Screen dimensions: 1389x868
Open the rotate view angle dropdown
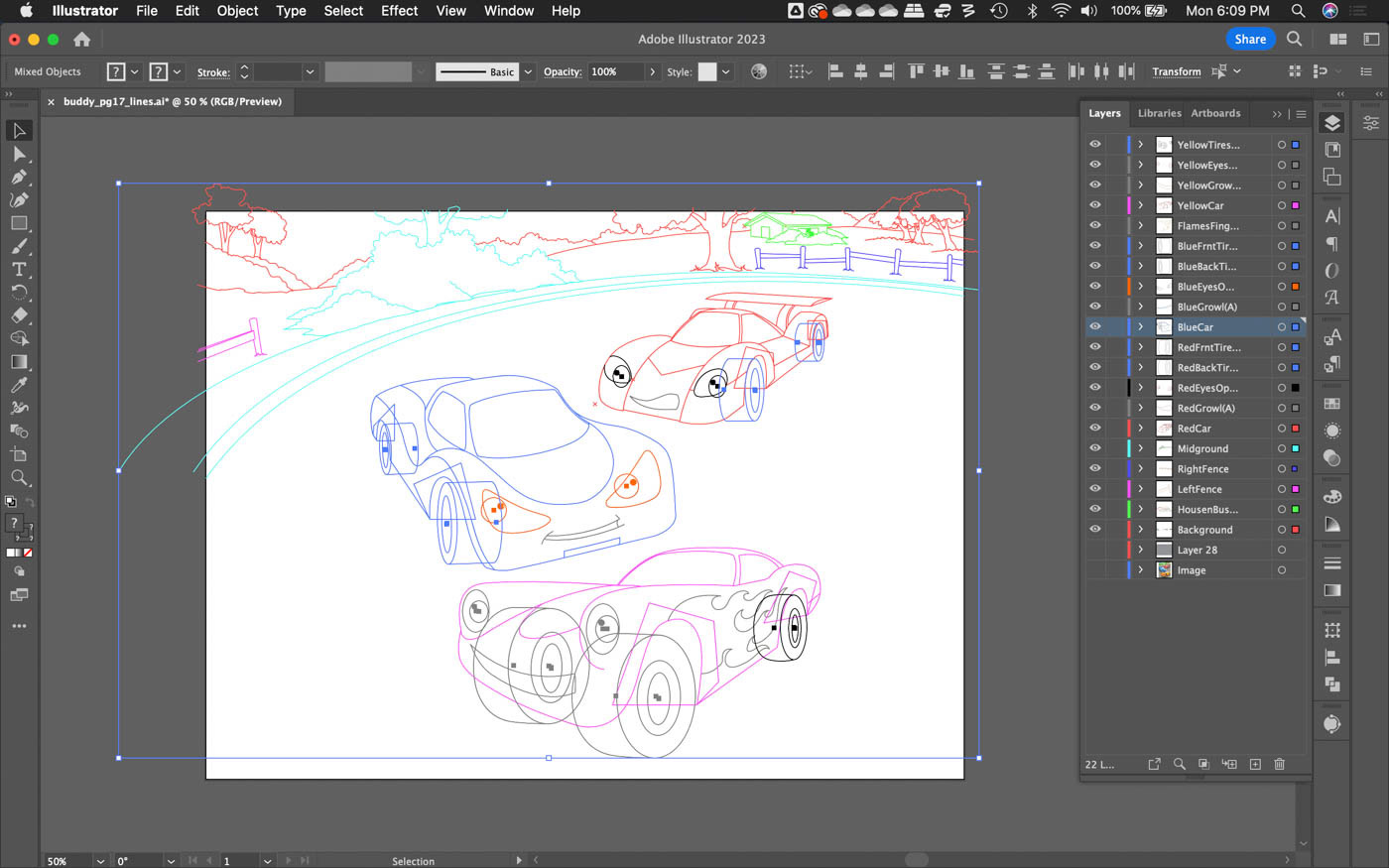tap(171, 861)
